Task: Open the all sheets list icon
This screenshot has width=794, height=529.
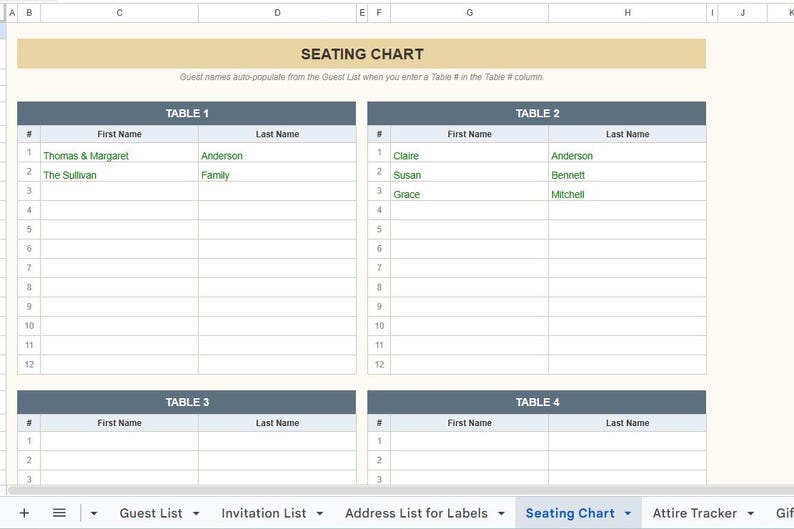Action: pyautogui.click(x=59, y=513)
